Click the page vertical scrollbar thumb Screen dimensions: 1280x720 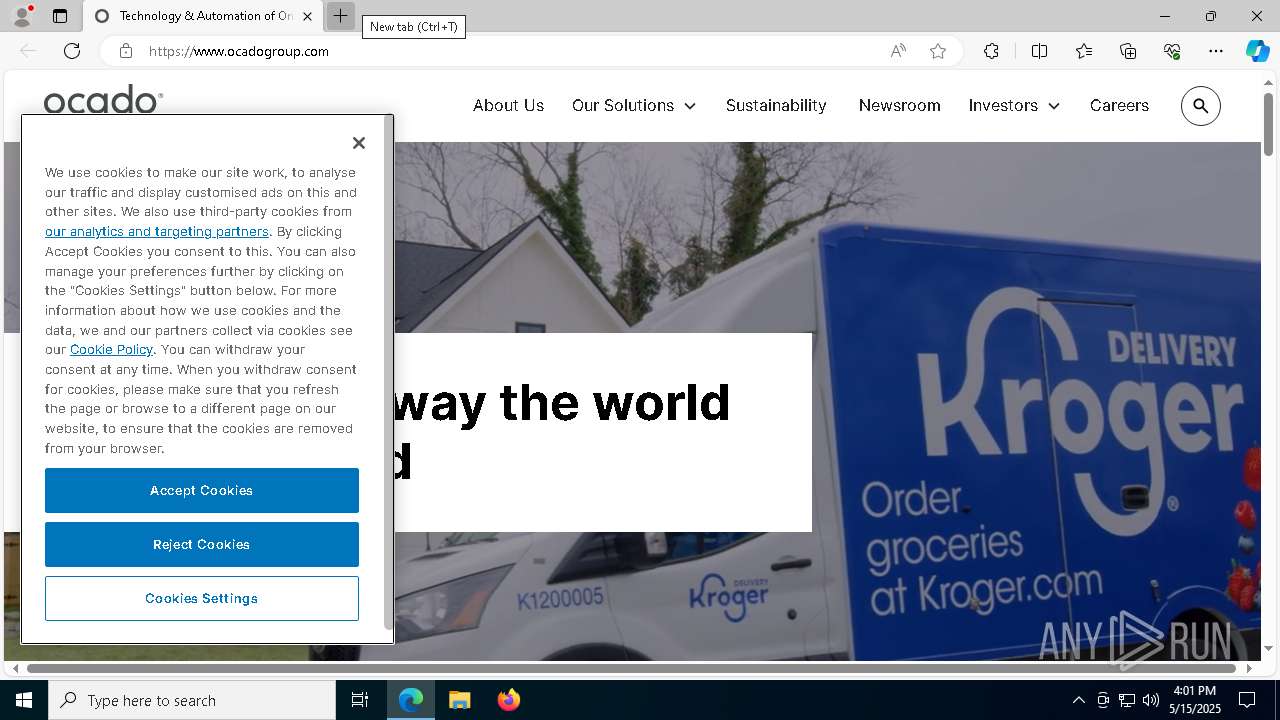[x=1268, y=124]
